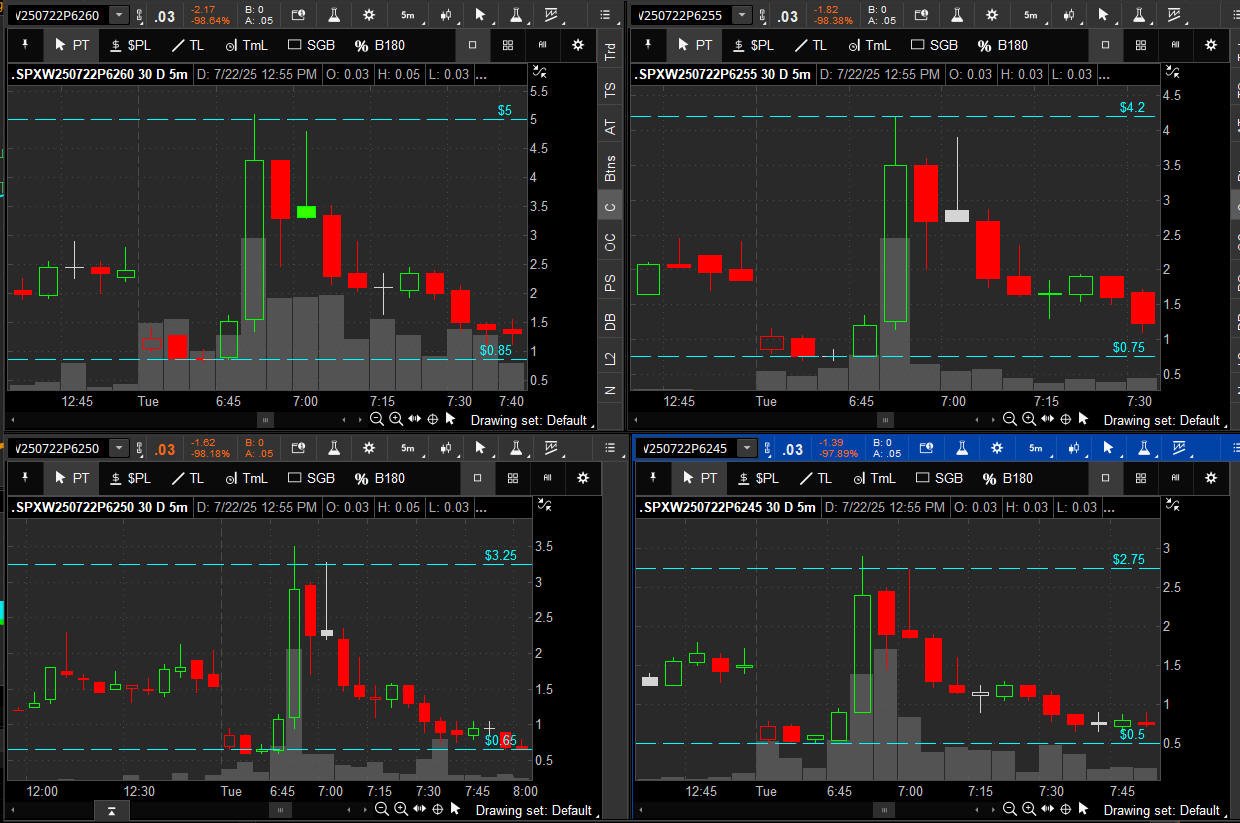Select the SGB rectangle tool in the P6245 chart

click(940, 478)
